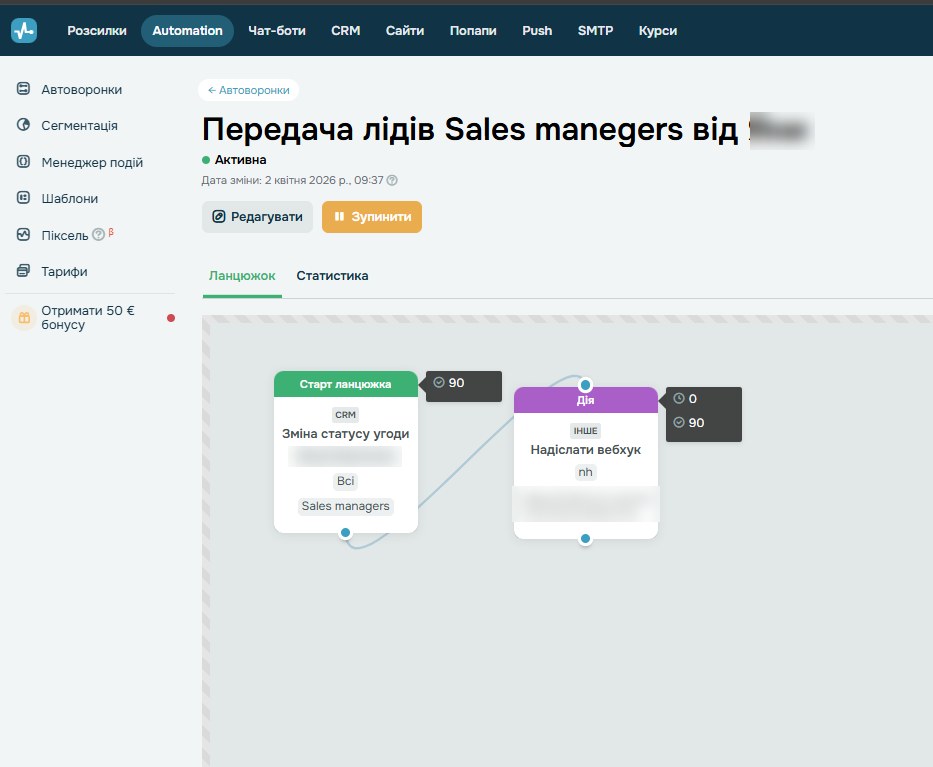This screenshot has height=767, width=933.
Task: Open Менеджер подій in the sidebar
Action: point(92,162)
